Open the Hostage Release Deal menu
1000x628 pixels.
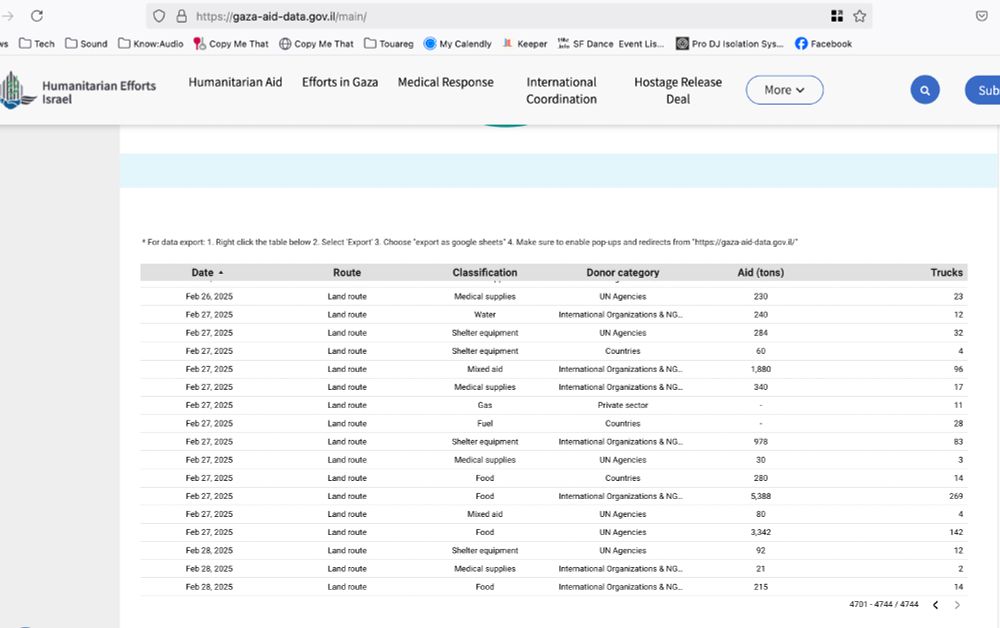(x=678, y=91)
